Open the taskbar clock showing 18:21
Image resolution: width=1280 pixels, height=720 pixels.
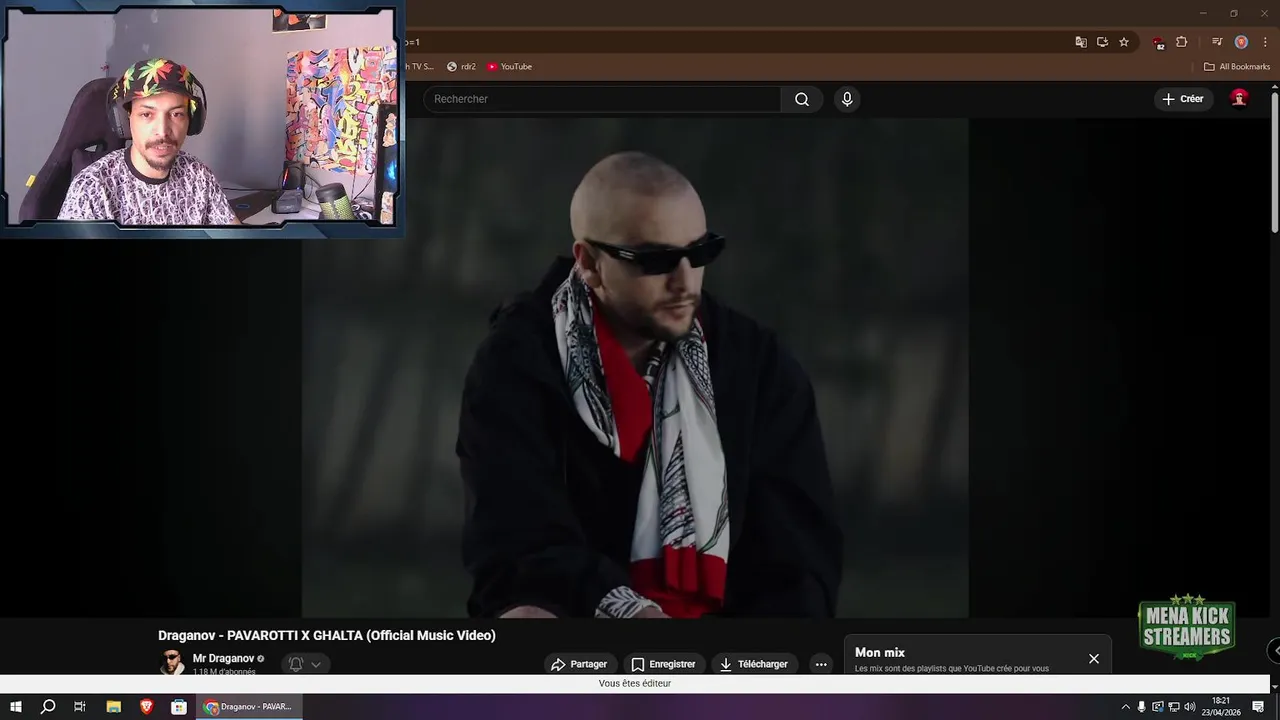[1221, 707]
